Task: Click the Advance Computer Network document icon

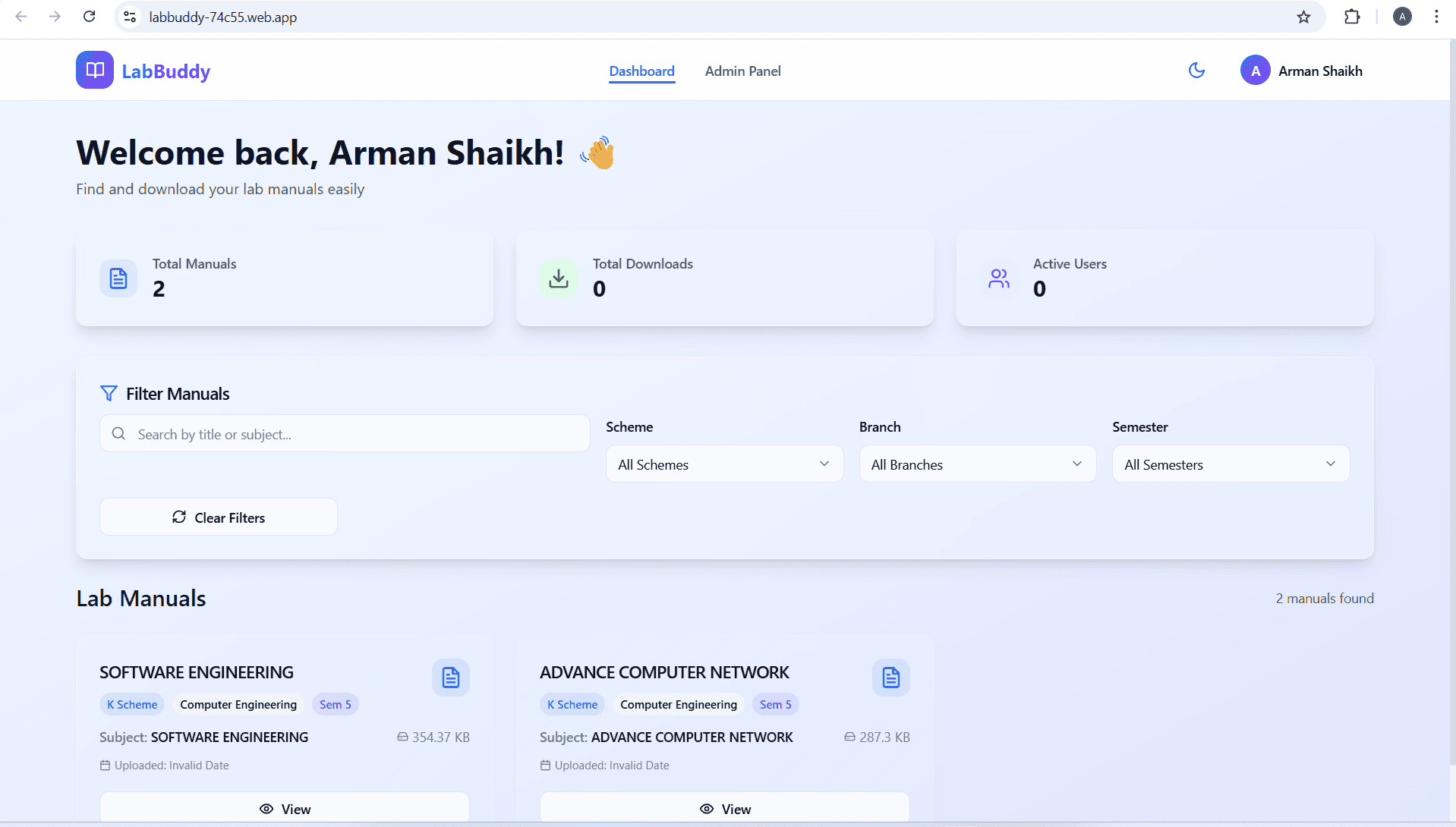Action: pos(891,678)
